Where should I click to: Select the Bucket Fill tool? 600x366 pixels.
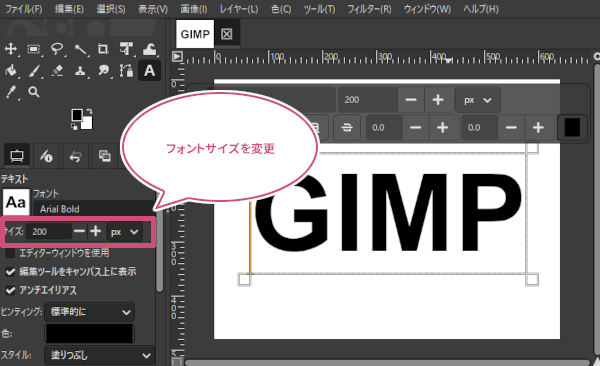coord(11,70)
